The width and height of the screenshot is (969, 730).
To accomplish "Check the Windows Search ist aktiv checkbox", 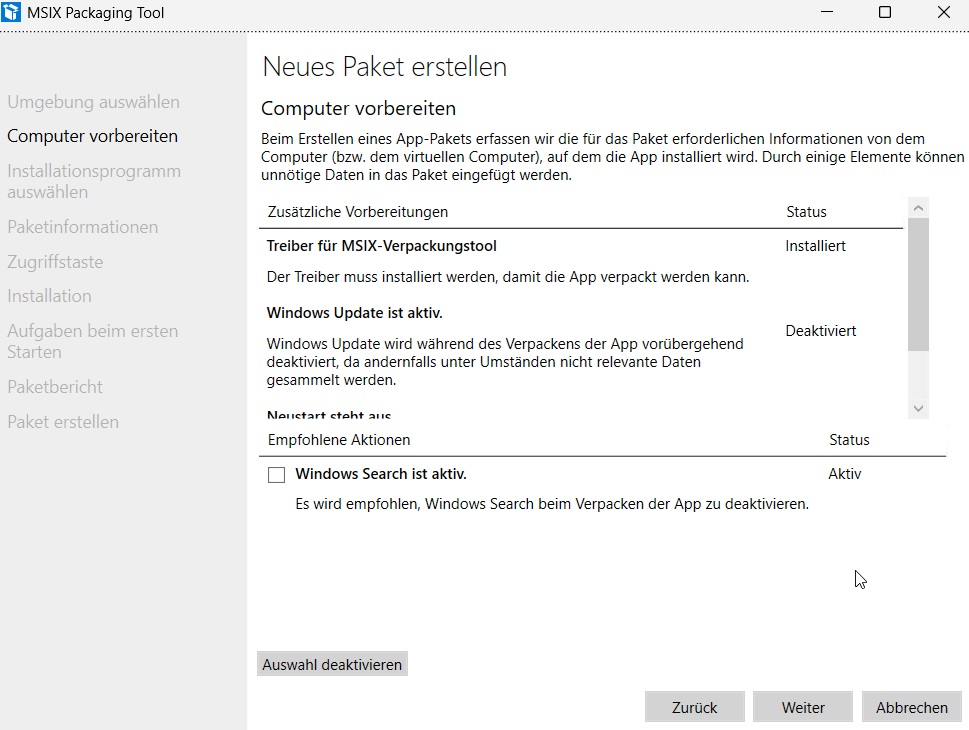I will pyautogui.click(x=277, y=475).
